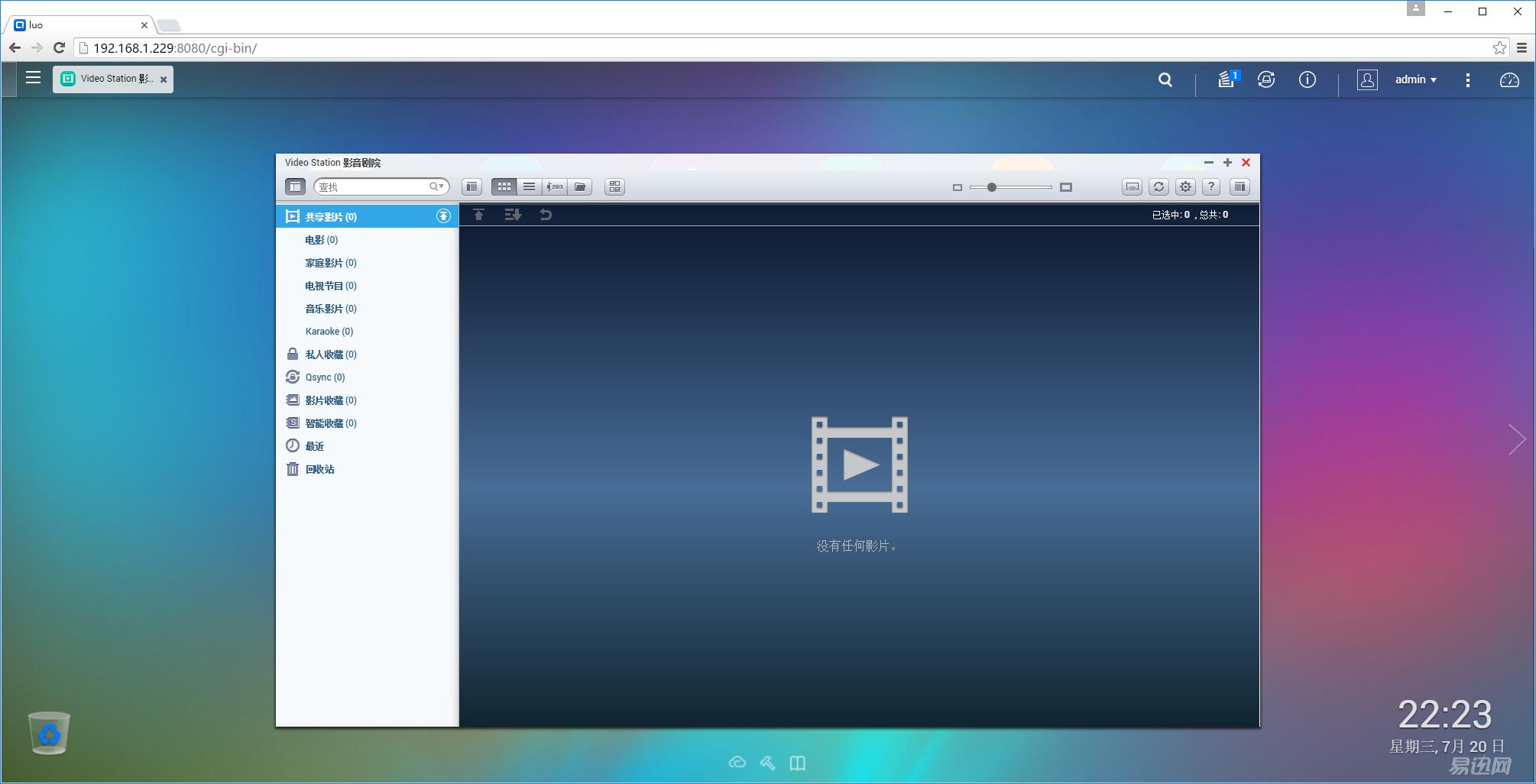
Task: Toggle the left sidebar panel button
Action: 295,186
